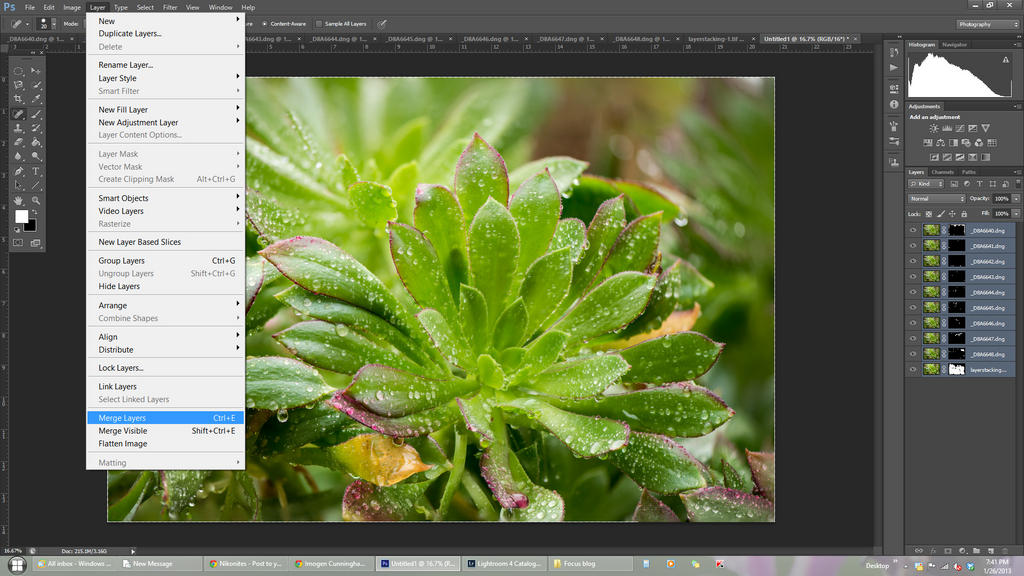Pick the Zoom tool in toolbox
The height and width of the screenshot is (576, 1024).
tap(36, 200)
